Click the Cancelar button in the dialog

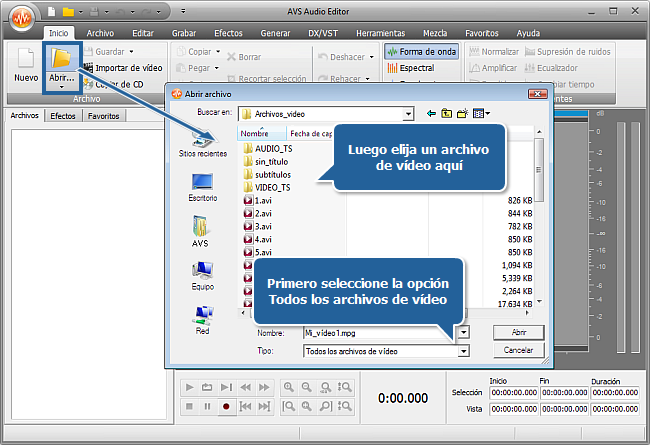(519, 350)
